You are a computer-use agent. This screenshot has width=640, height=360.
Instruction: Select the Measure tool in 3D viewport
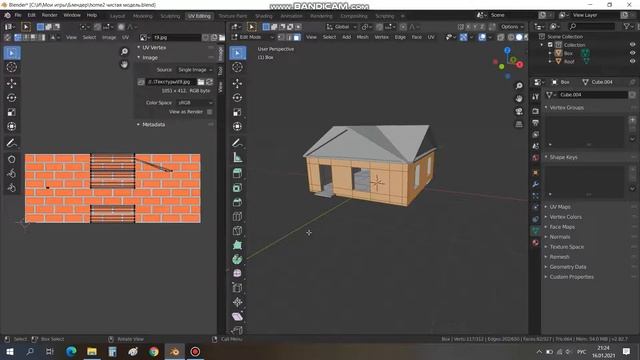point(238,157)
